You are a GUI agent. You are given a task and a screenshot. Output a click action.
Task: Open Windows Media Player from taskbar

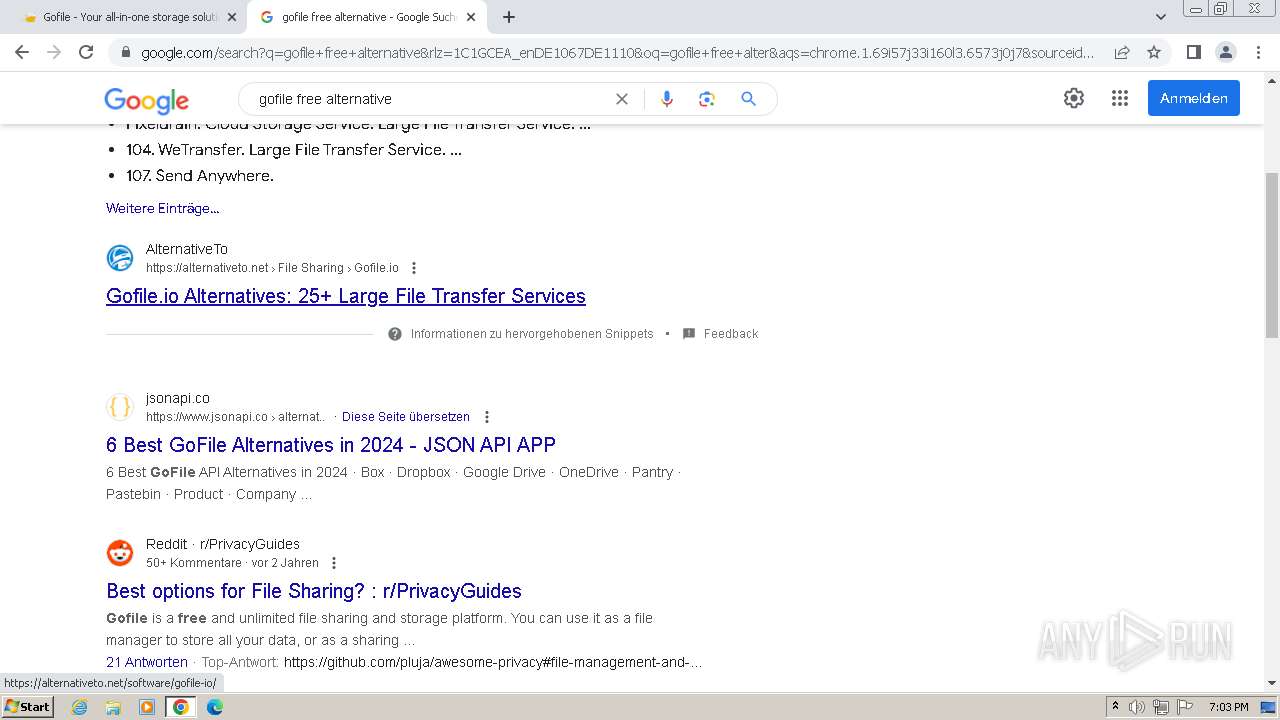(x=147, y=707)
